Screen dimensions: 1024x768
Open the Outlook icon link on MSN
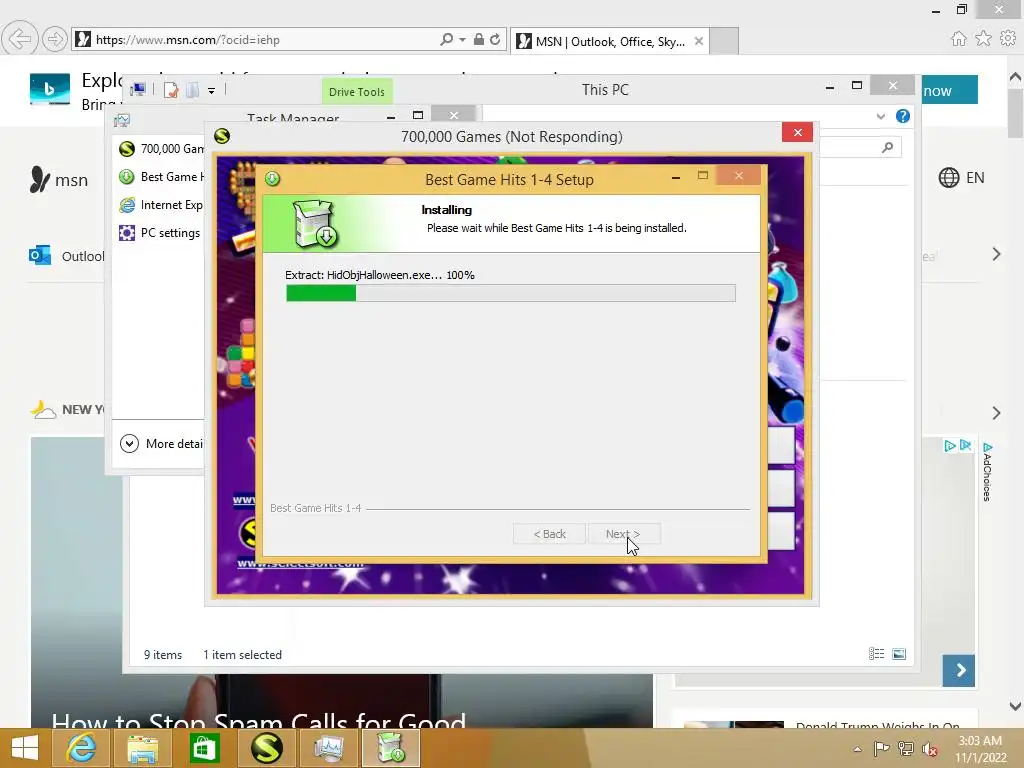(x=40, y=255)
